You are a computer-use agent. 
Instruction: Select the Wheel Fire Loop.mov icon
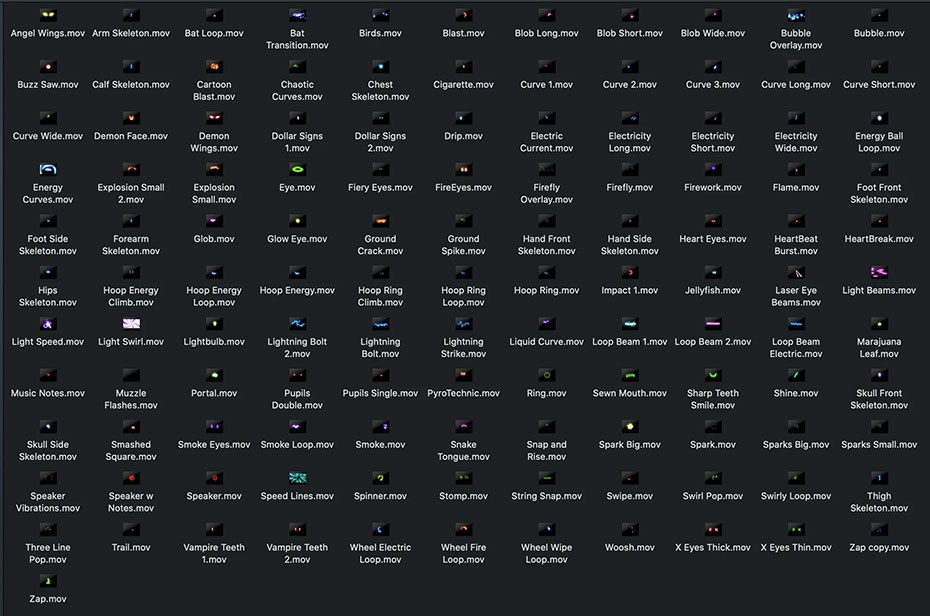pos(463,529)
